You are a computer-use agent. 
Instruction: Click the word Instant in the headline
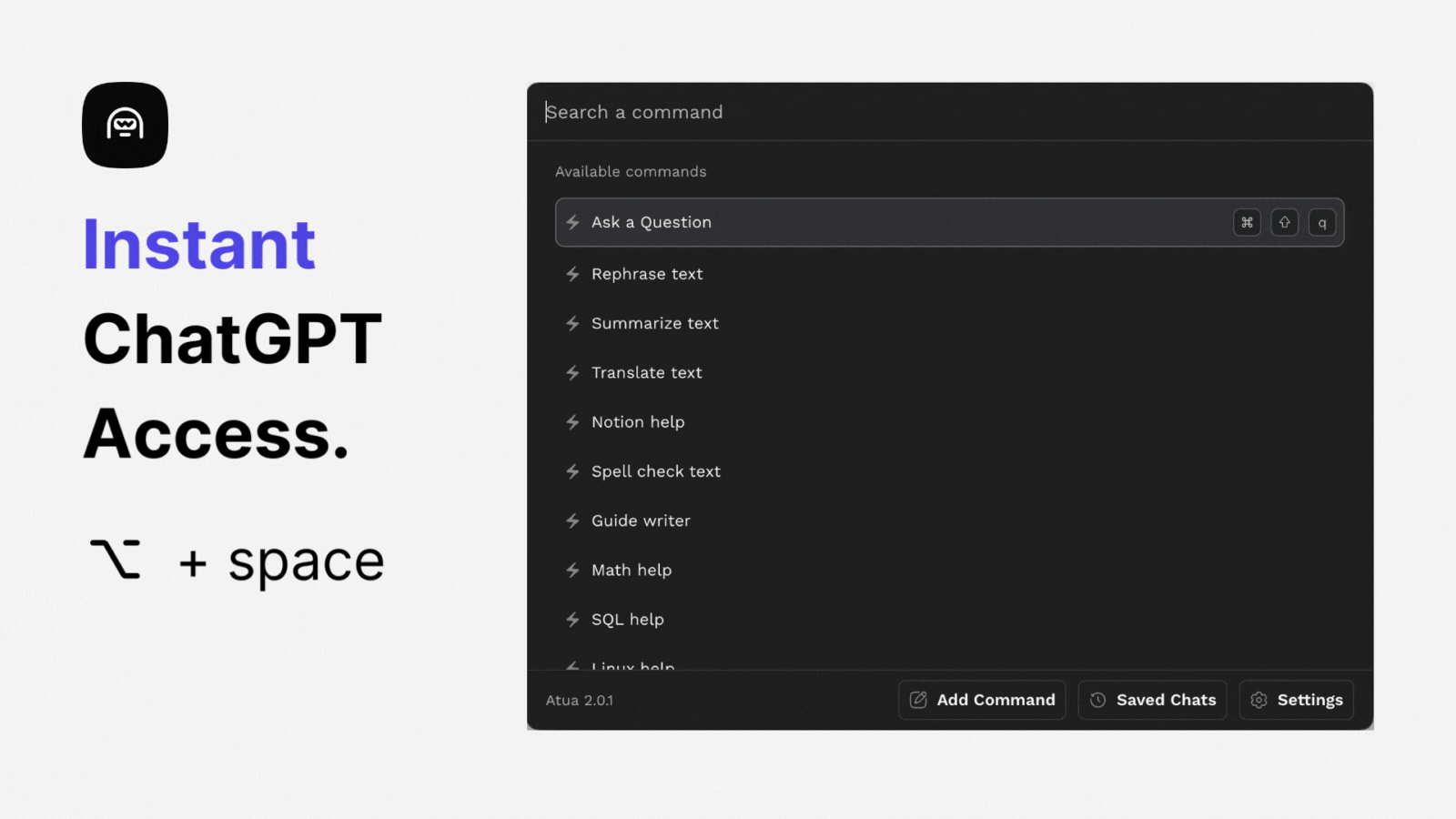pos(199,244)
